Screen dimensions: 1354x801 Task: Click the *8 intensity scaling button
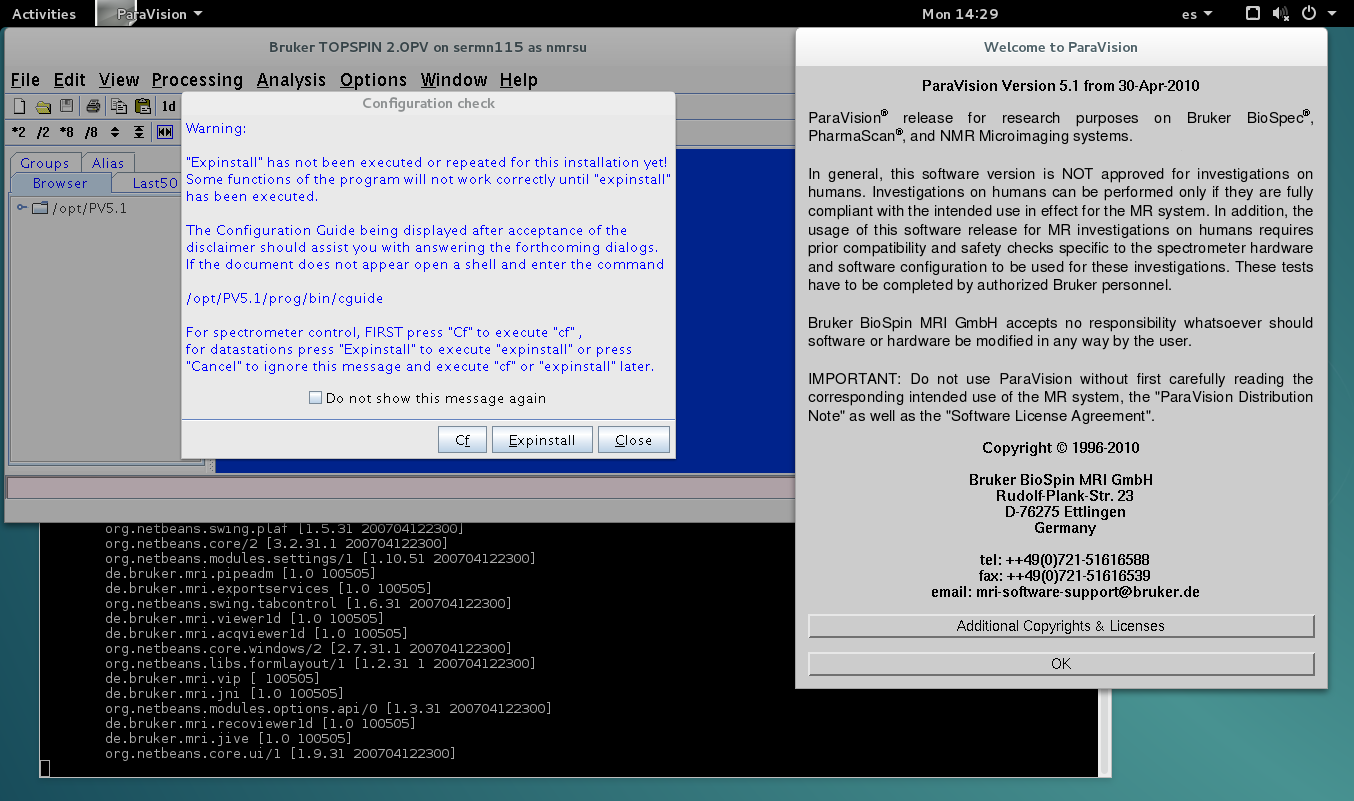pos(67,132)
